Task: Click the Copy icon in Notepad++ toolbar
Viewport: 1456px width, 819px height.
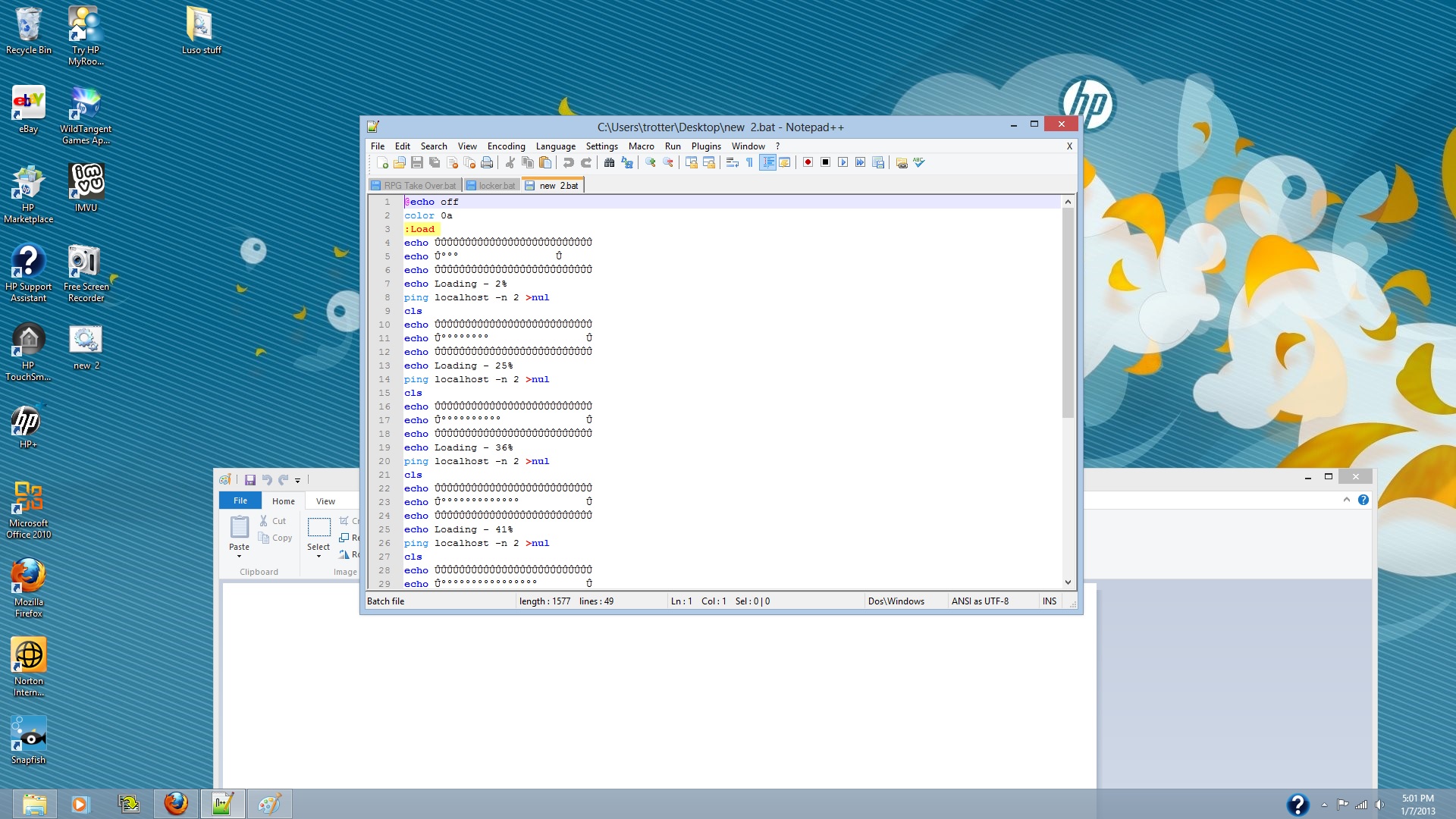Action: coord(528,162)
